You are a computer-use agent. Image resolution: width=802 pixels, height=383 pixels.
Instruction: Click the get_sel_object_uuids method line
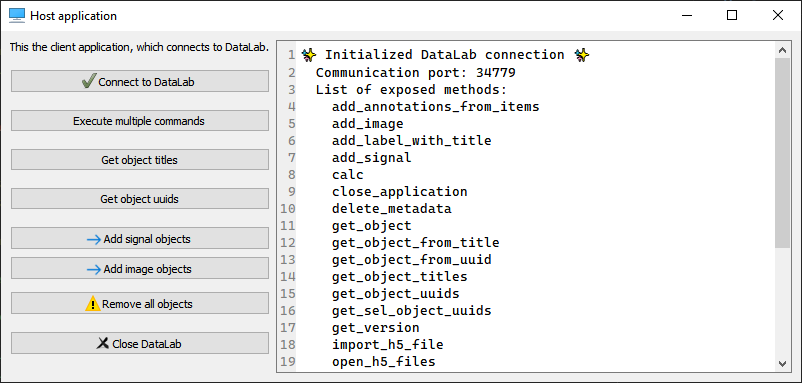click(x=411, y=310)
